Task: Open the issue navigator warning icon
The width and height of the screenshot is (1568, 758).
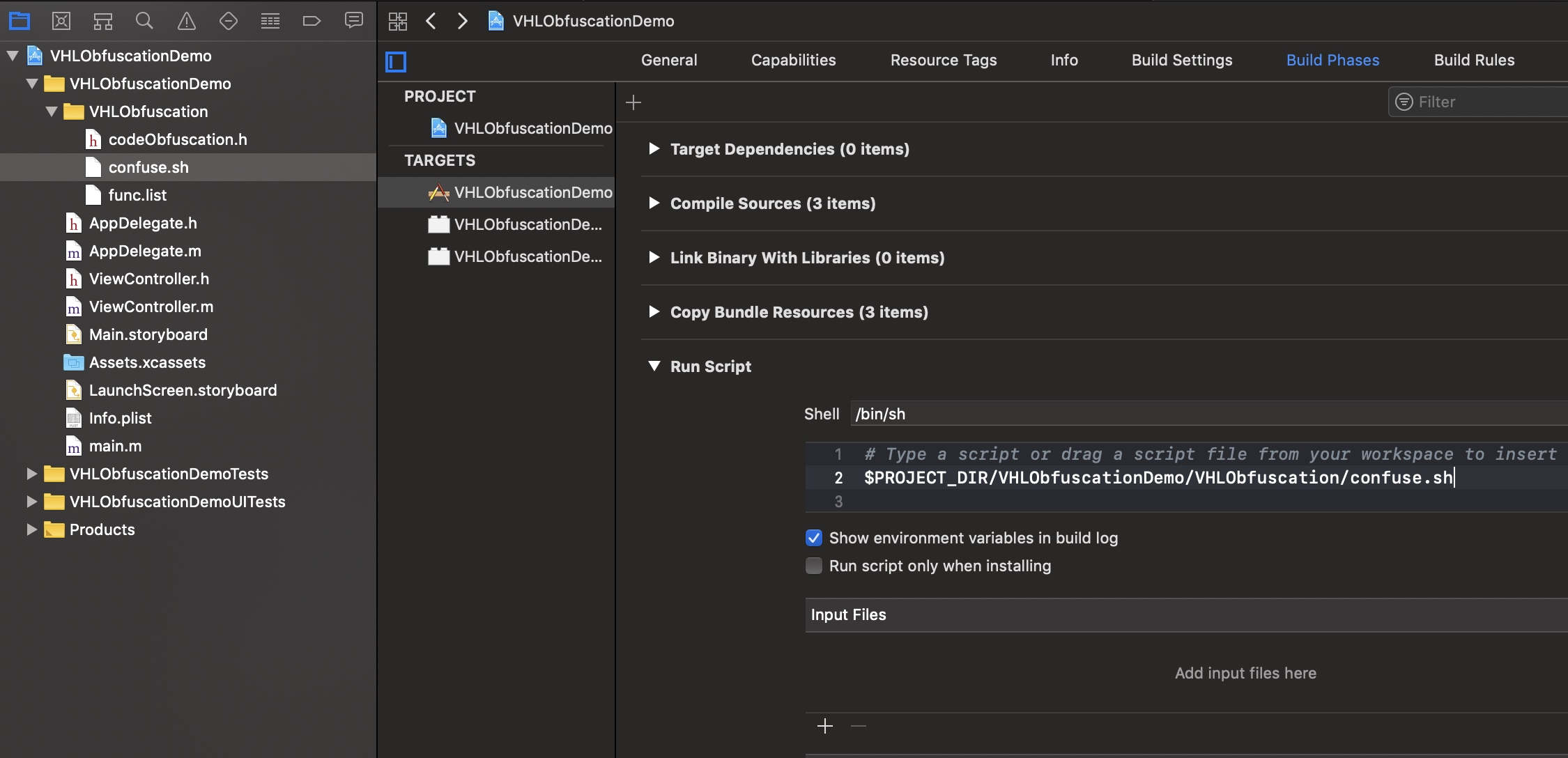Action: click(186, 21)
